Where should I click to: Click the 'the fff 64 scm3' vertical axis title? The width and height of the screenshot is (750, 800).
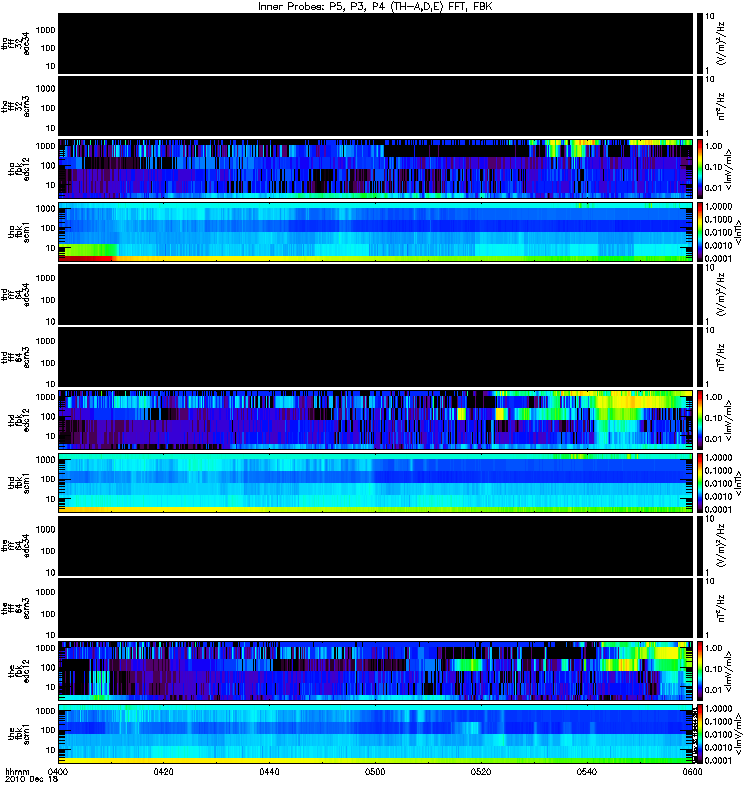click(16, 608)
